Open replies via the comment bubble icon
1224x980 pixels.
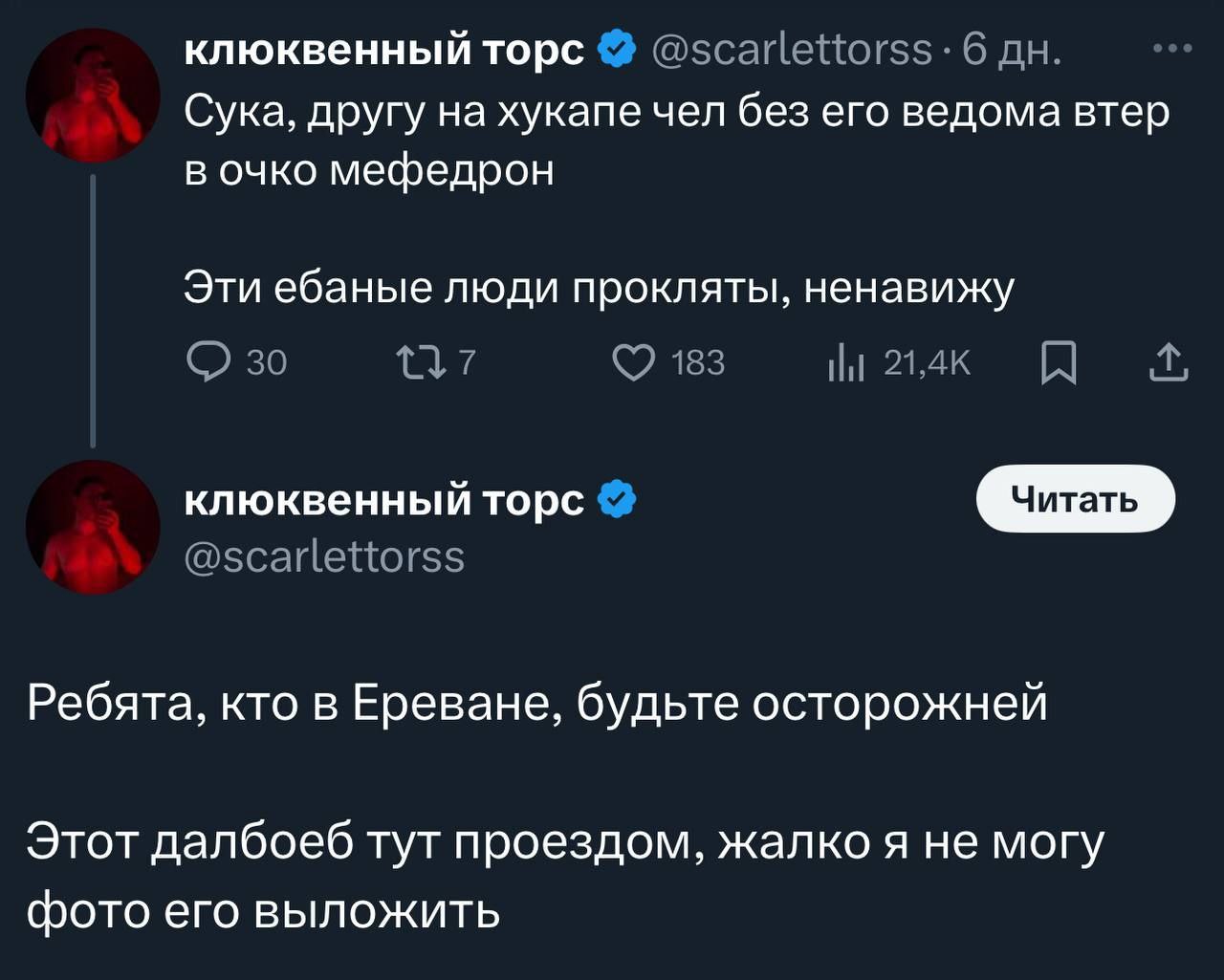coord(208,363)
